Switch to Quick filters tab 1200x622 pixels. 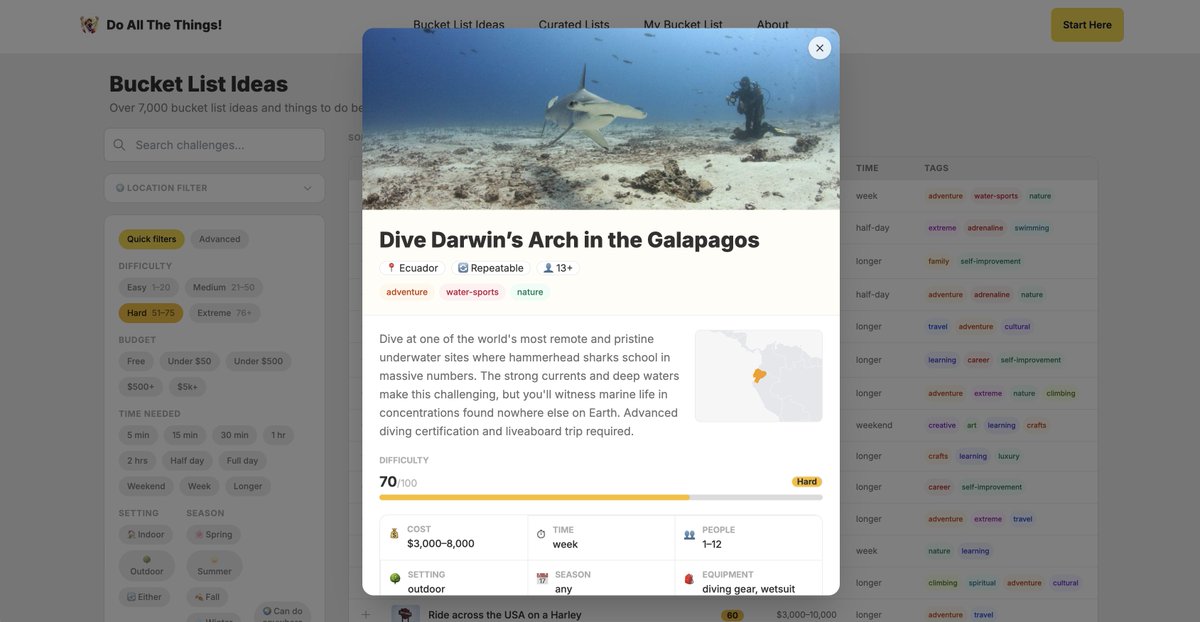[152, 239]
